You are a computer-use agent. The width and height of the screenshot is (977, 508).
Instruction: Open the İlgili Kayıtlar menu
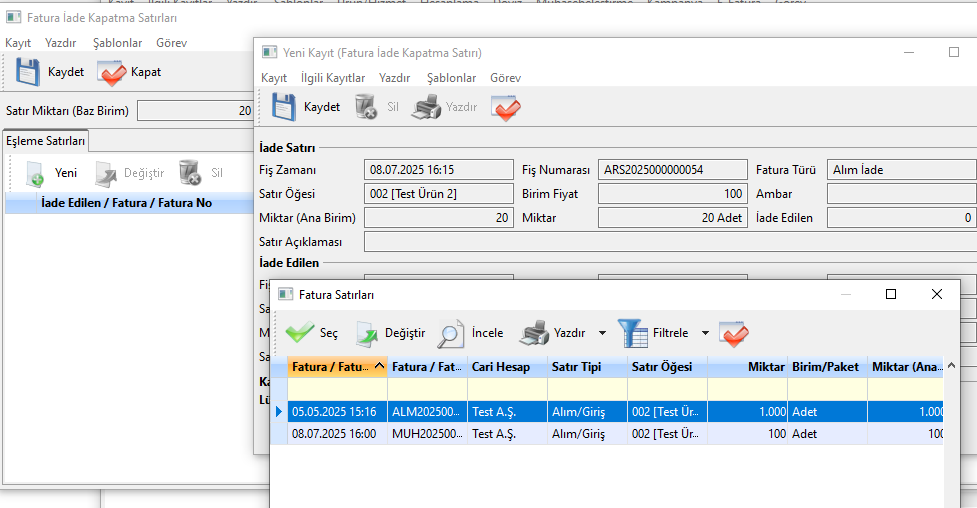click(333, 78)
